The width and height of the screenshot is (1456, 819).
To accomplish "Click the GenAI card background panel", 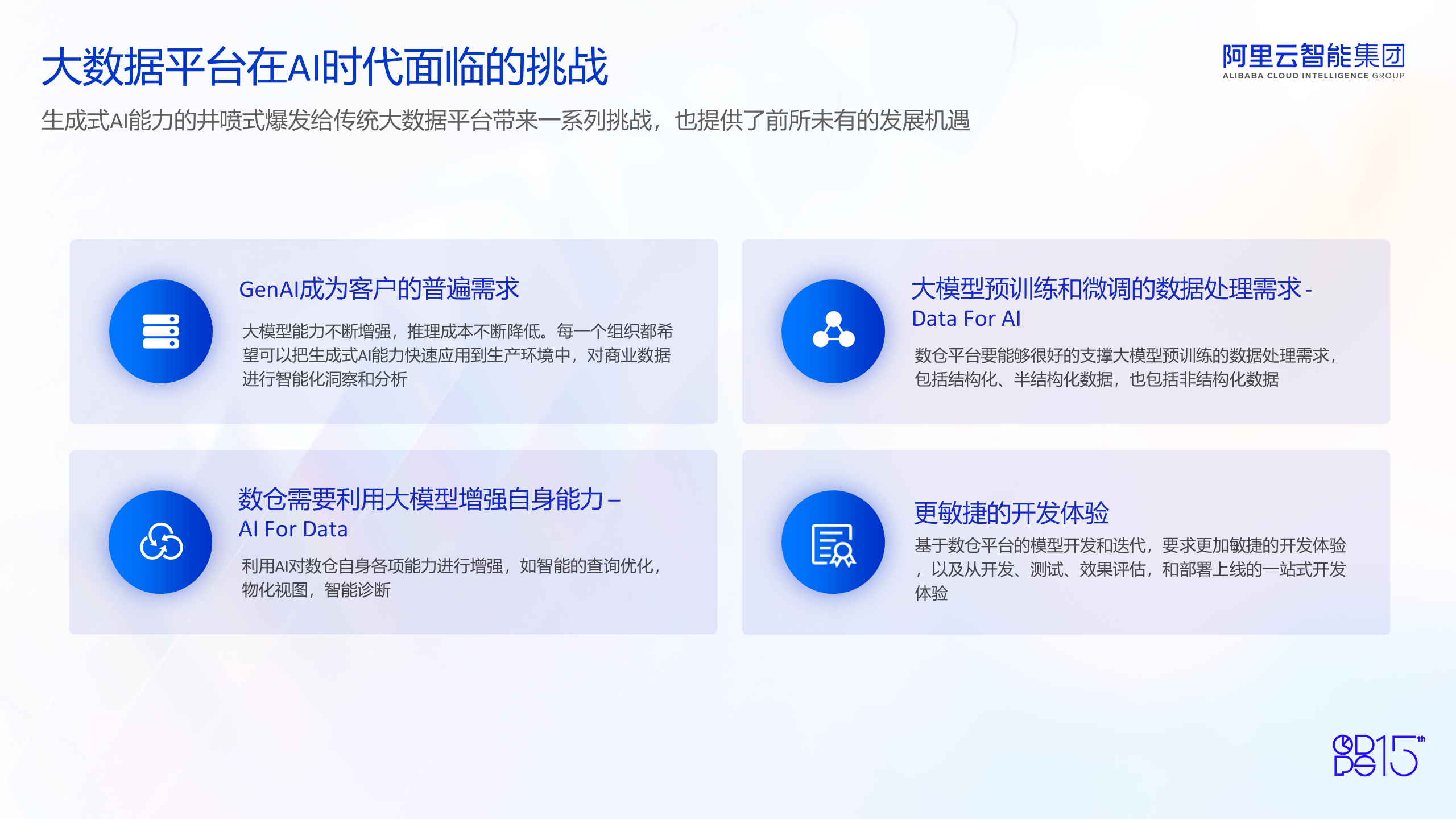I will (394, 332).
